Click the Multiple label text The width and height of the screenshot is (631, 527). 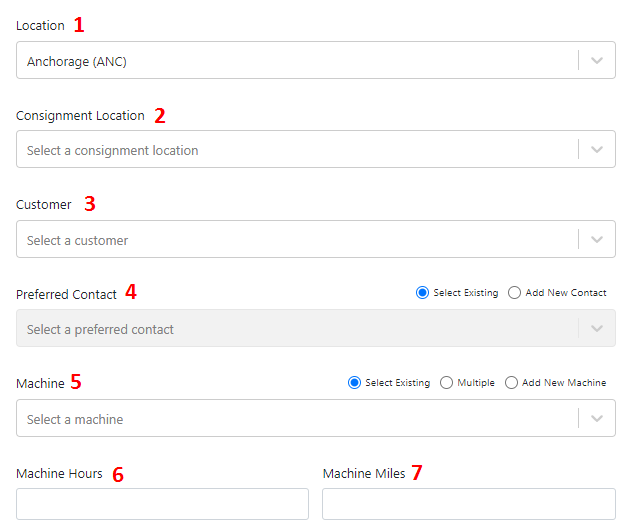point(476,383)
